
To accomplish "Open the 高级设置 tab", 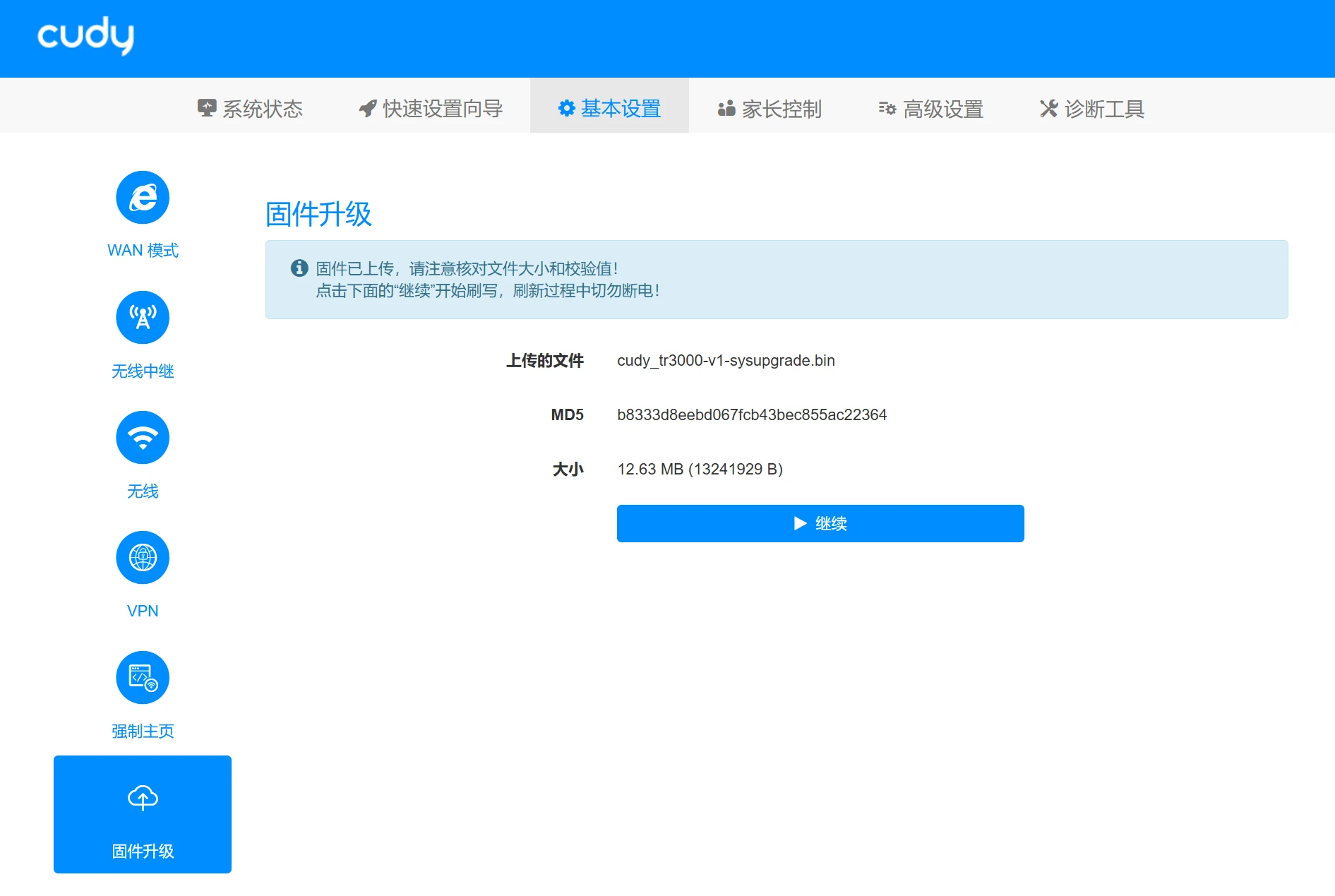I will pos(931,109).
